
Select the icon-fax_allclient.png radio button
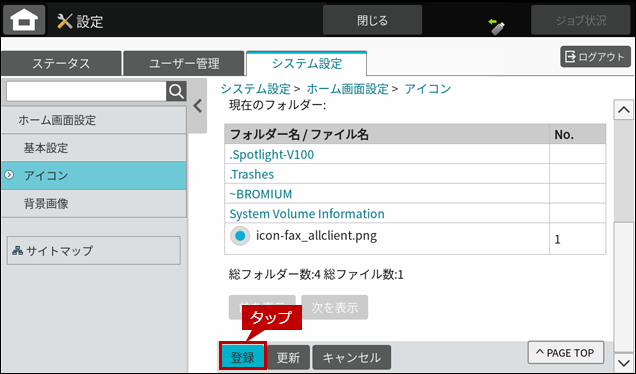240,236
